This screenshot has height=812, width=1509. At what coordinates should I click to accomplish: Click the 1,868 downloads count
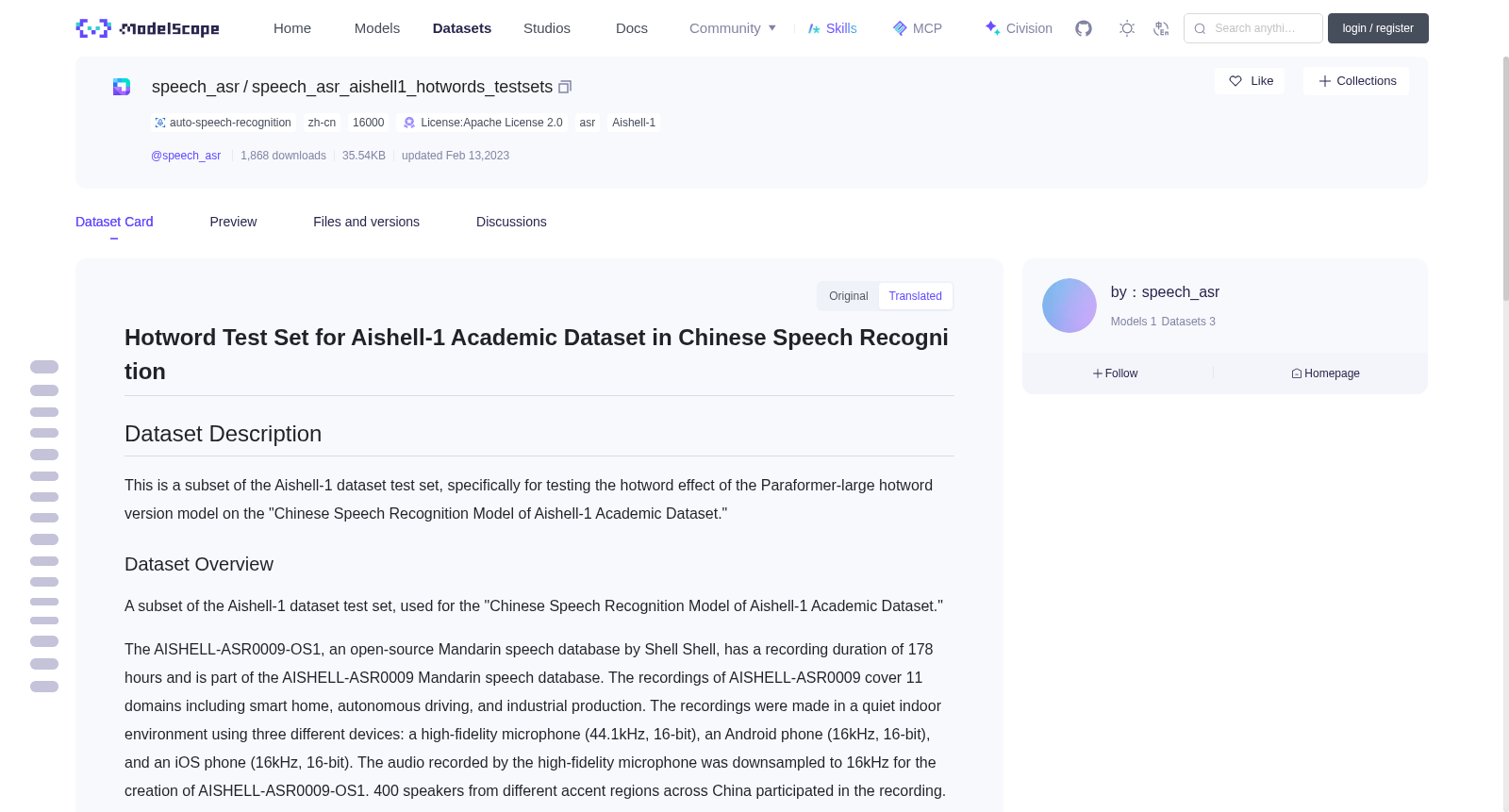283,156
